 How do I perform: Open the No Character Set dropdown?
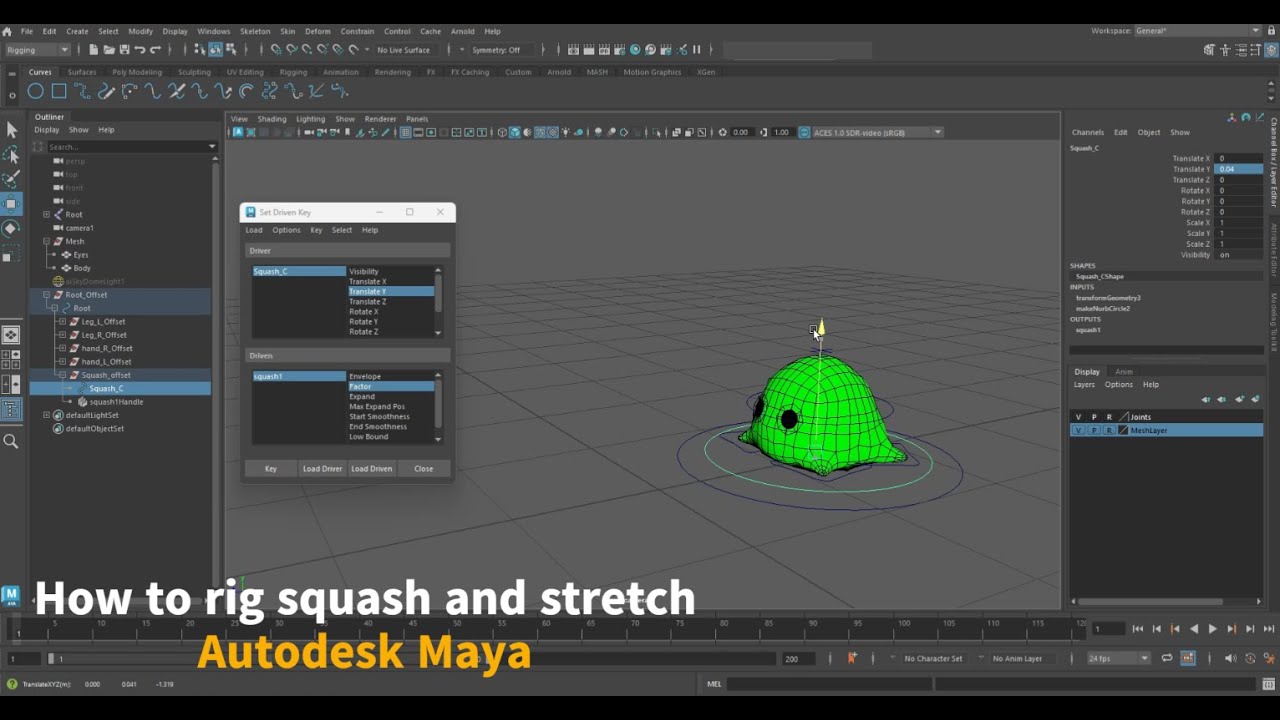point(932,658)
